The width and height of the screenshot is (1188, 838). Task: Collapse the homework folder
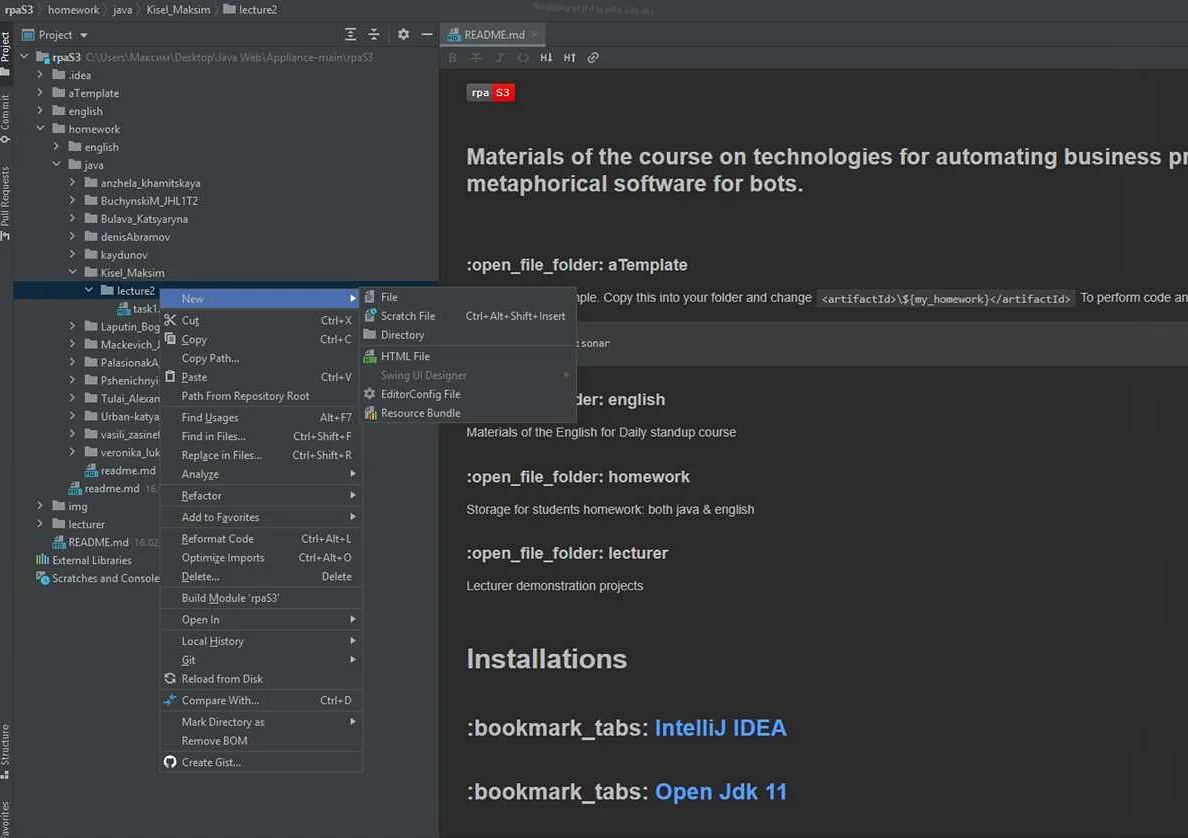tap(40, 129)
